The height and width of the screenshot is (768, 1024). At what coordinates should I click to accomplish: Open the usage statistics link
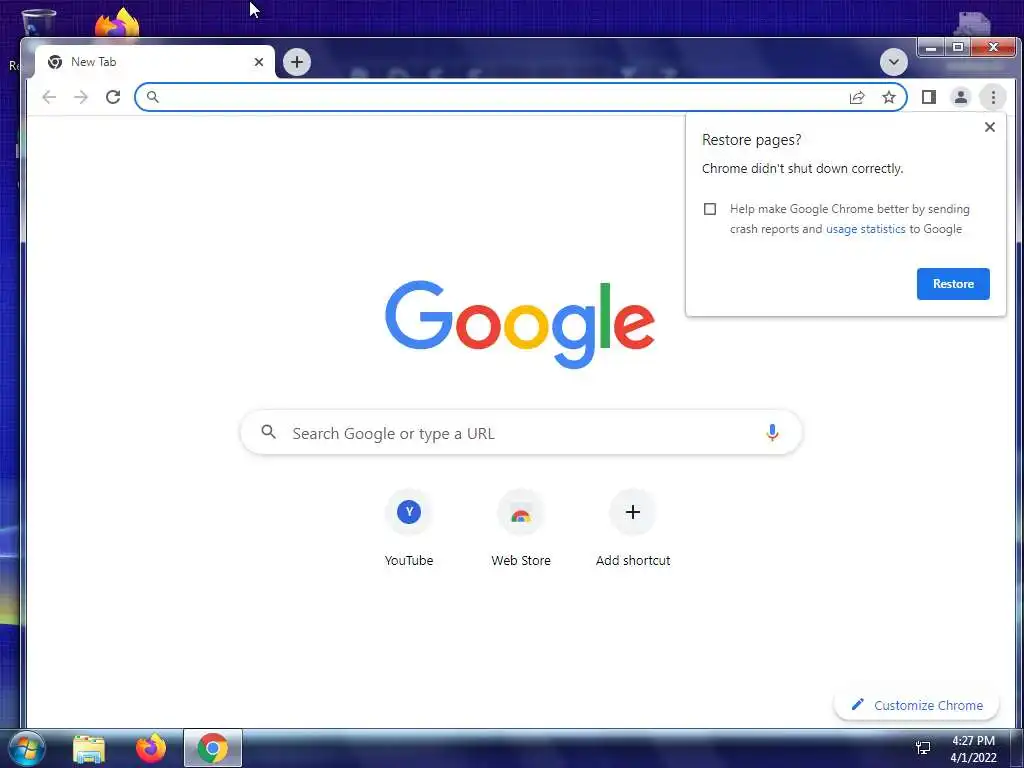865,229
